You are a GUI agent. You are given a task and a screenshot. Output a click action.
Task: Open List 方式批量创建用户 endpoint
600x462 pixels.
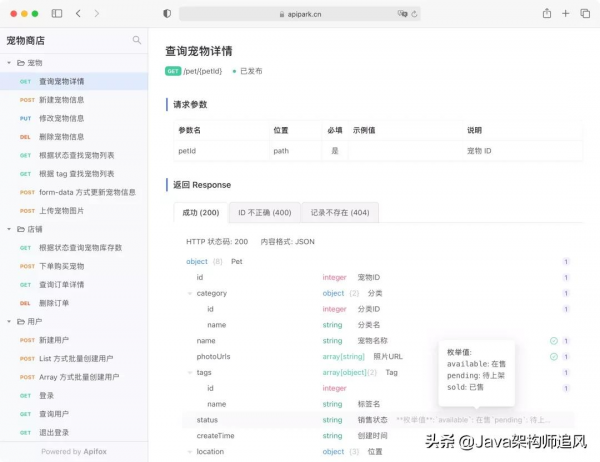pos(74,358)
